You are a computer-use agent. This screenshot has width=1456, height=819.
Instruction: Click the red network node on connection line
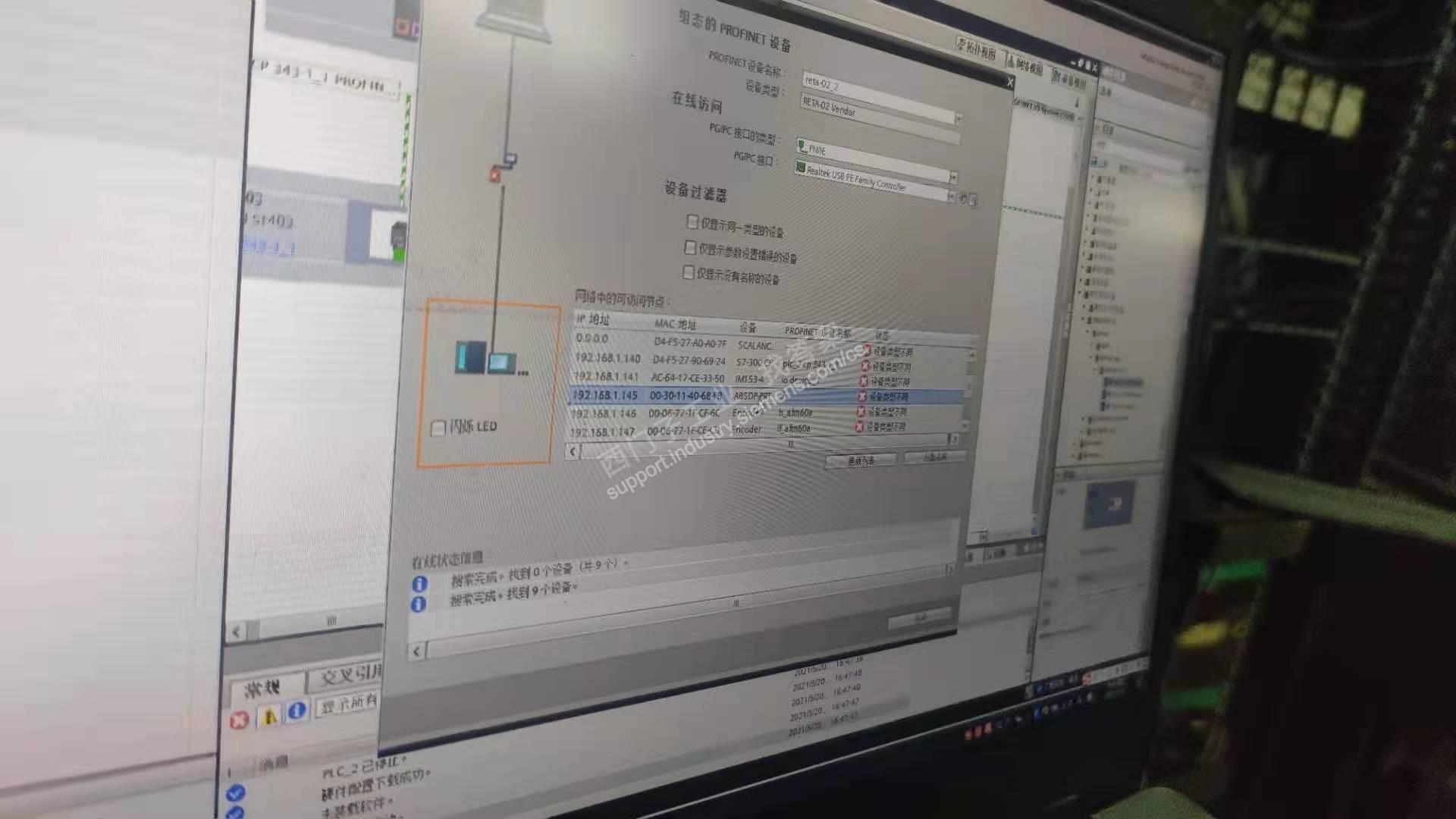(495, 175)
